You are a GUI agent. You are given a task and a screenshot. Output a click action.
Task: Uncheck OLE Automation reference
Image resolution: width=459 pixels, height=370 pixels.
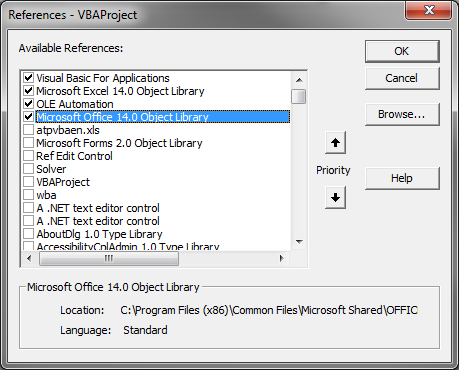28,104
